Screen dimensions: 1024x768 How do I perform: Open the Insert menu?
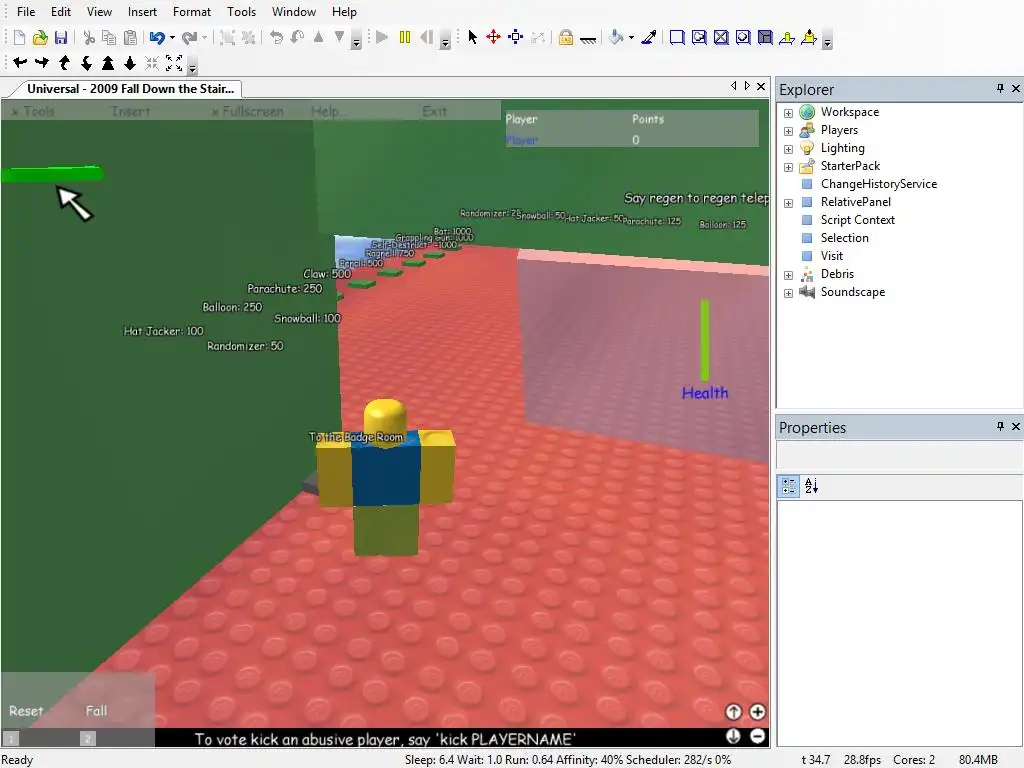click(142, 12)
